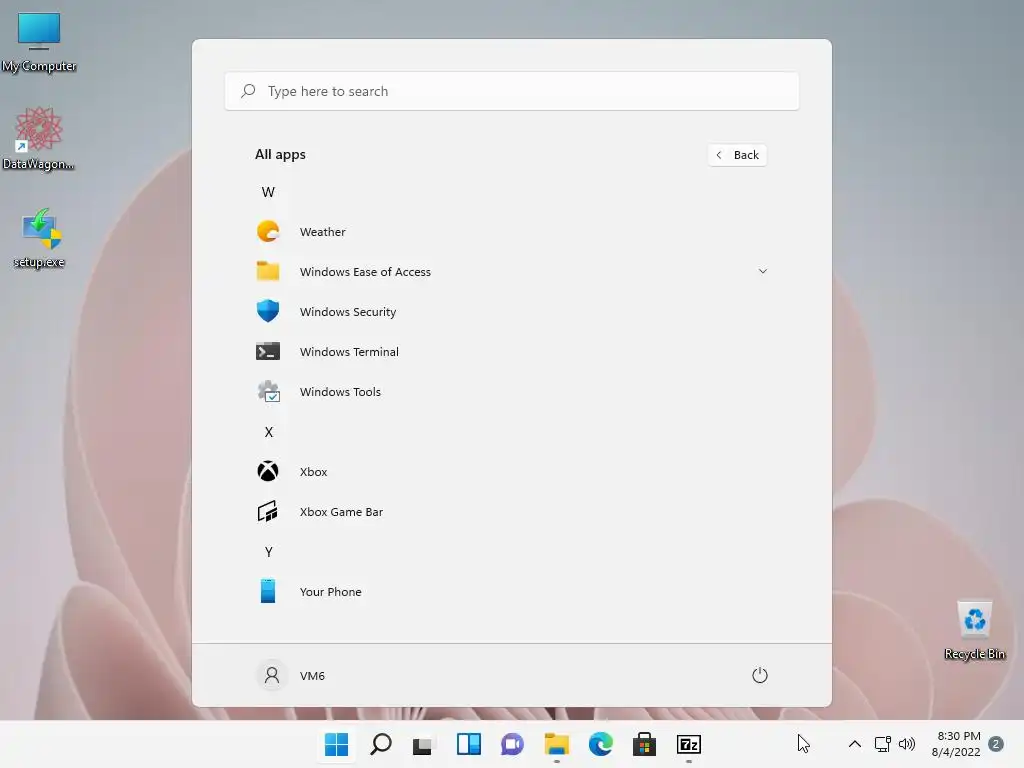1024x768 pixels.
Task: Click the network tray icon
Action: pyautogui.click(x=883, y=744)
